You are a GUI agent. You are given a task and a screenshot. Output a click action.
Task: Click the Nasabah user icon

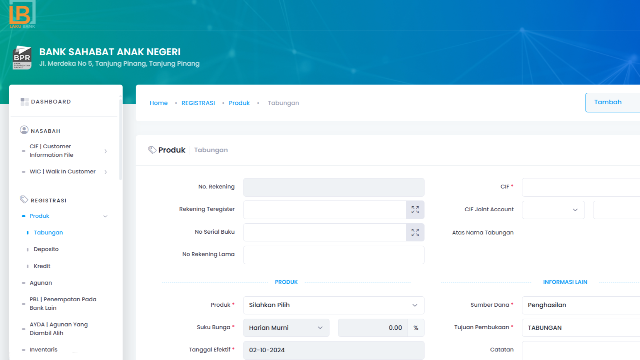coord(24,130)
